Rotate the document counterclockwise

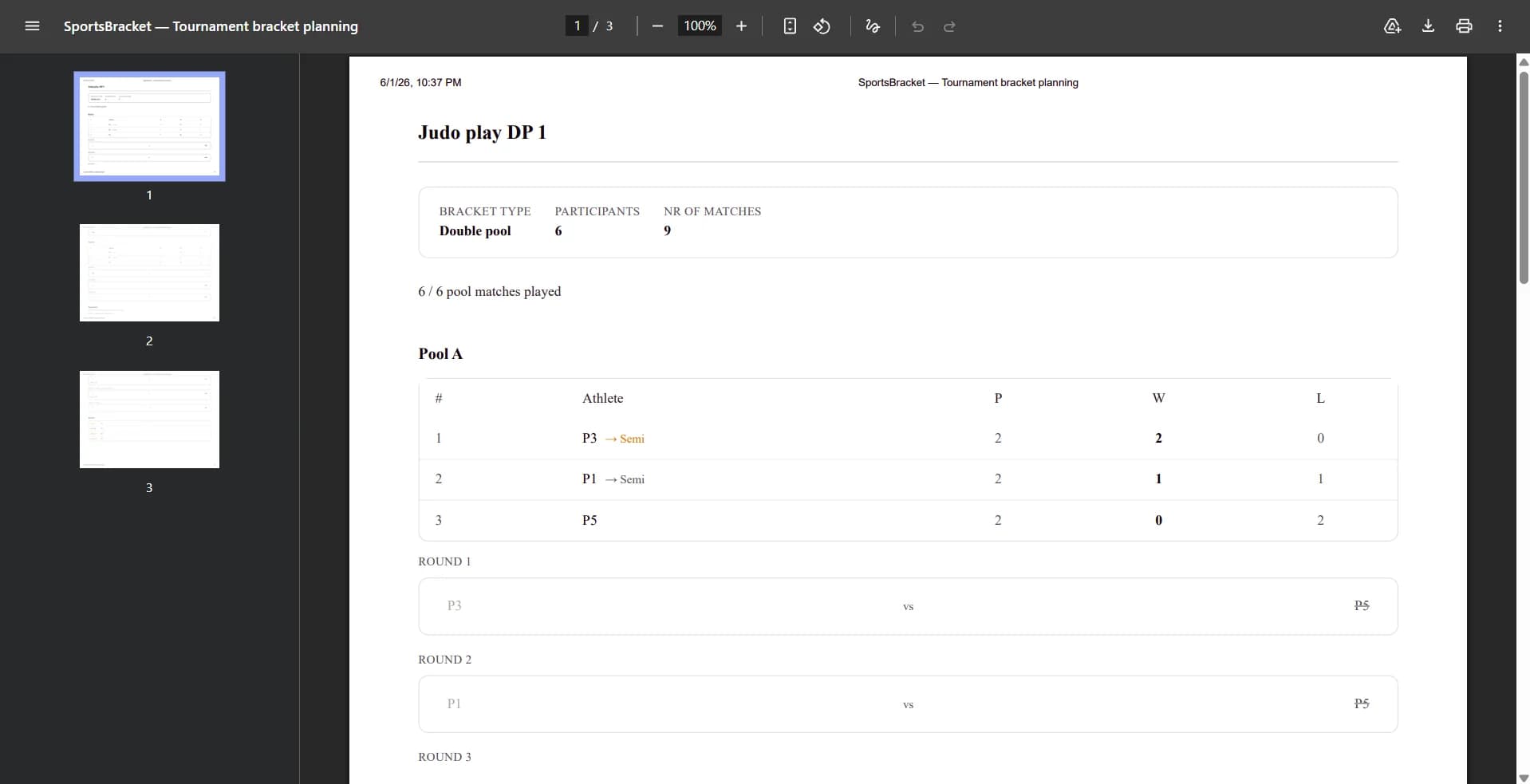[x=822, y=26]
